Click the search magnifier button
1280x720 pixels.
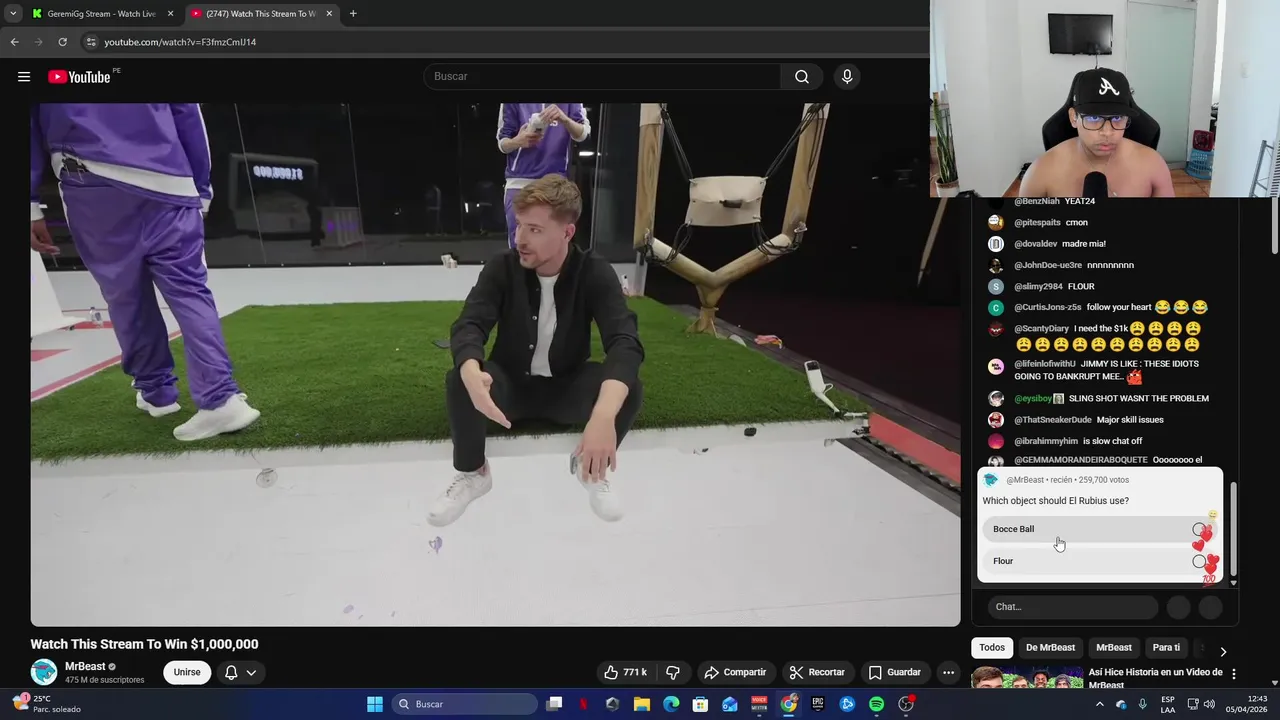[x=802, y=77]
